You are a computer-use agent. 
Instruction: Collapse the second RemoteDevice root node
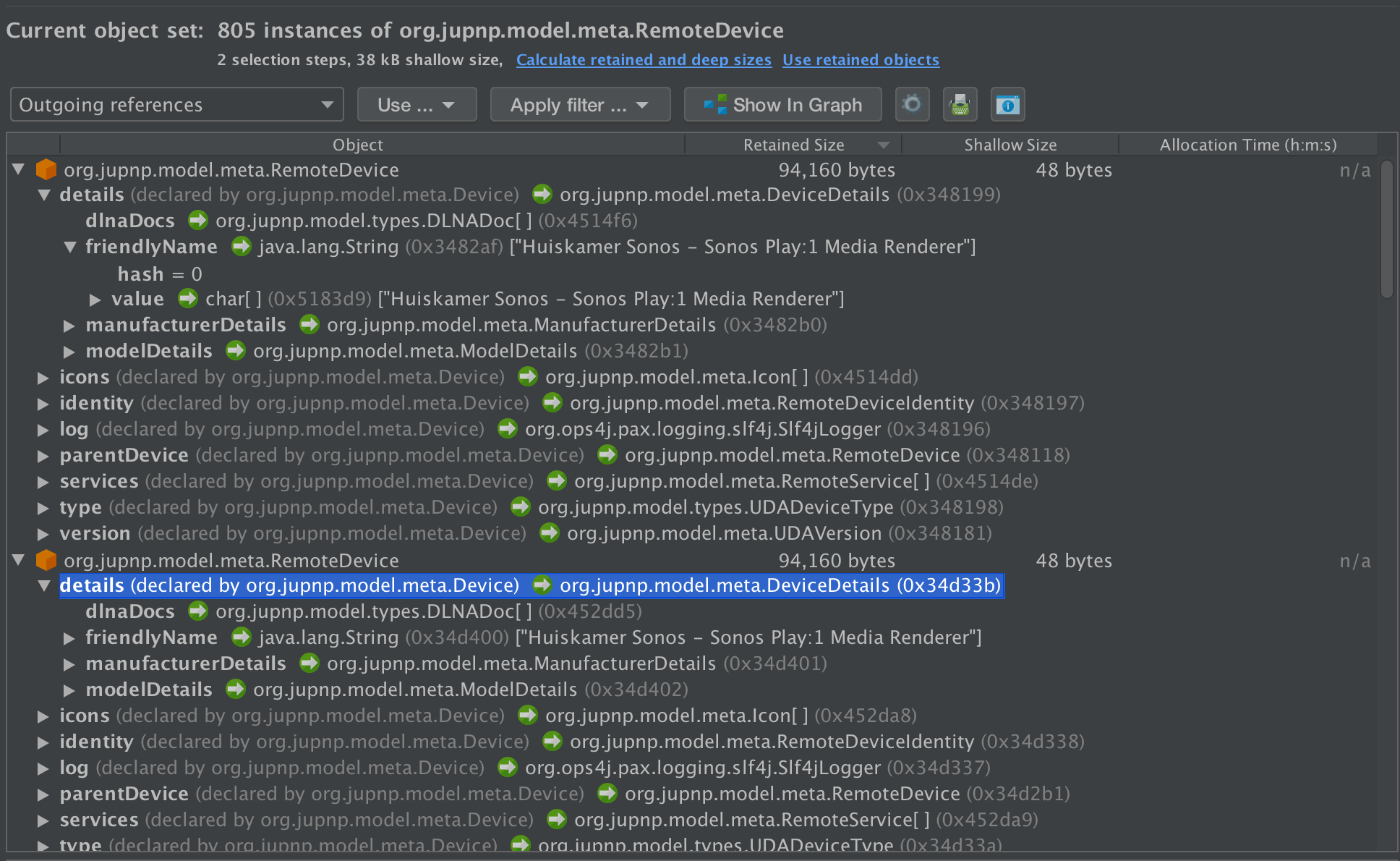tap(19, 560)
